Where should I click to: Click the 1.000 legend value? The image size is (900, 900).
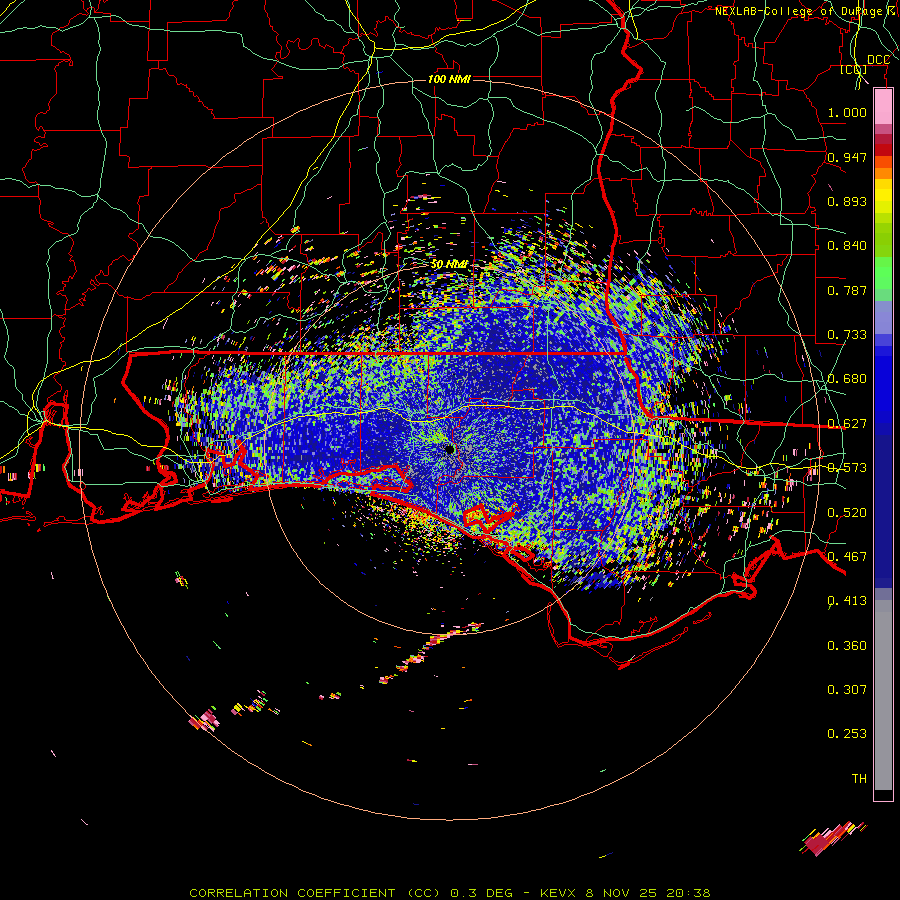click(847, 112)
